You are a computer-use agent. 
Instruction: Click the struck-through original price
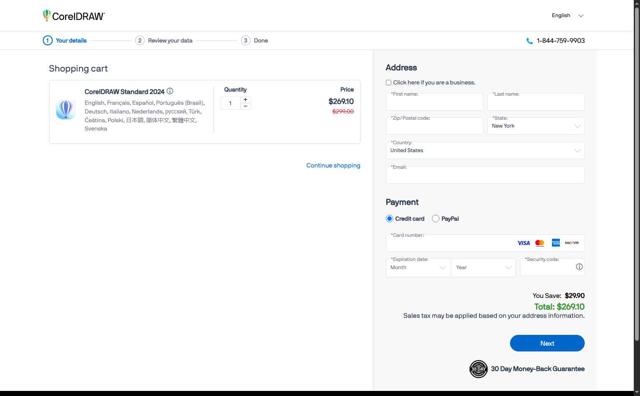(x=343, y=111)
